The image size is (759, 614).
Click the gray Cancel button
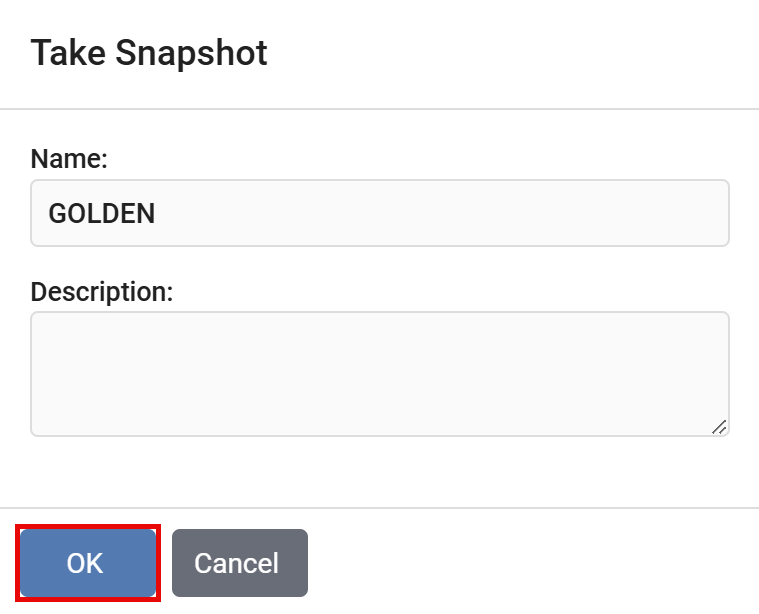(x=240, y=563)
